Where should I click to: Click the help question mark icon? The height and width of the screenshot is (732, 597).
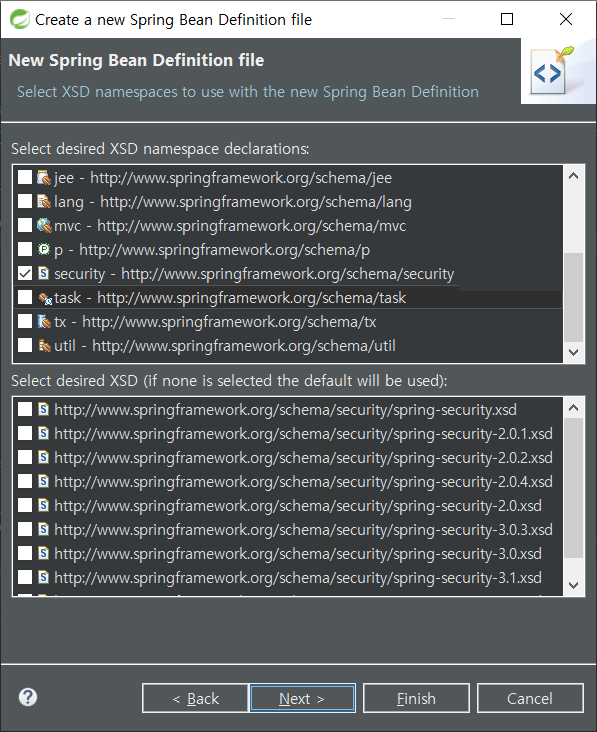pyautogui.click(x=28, y=697)
